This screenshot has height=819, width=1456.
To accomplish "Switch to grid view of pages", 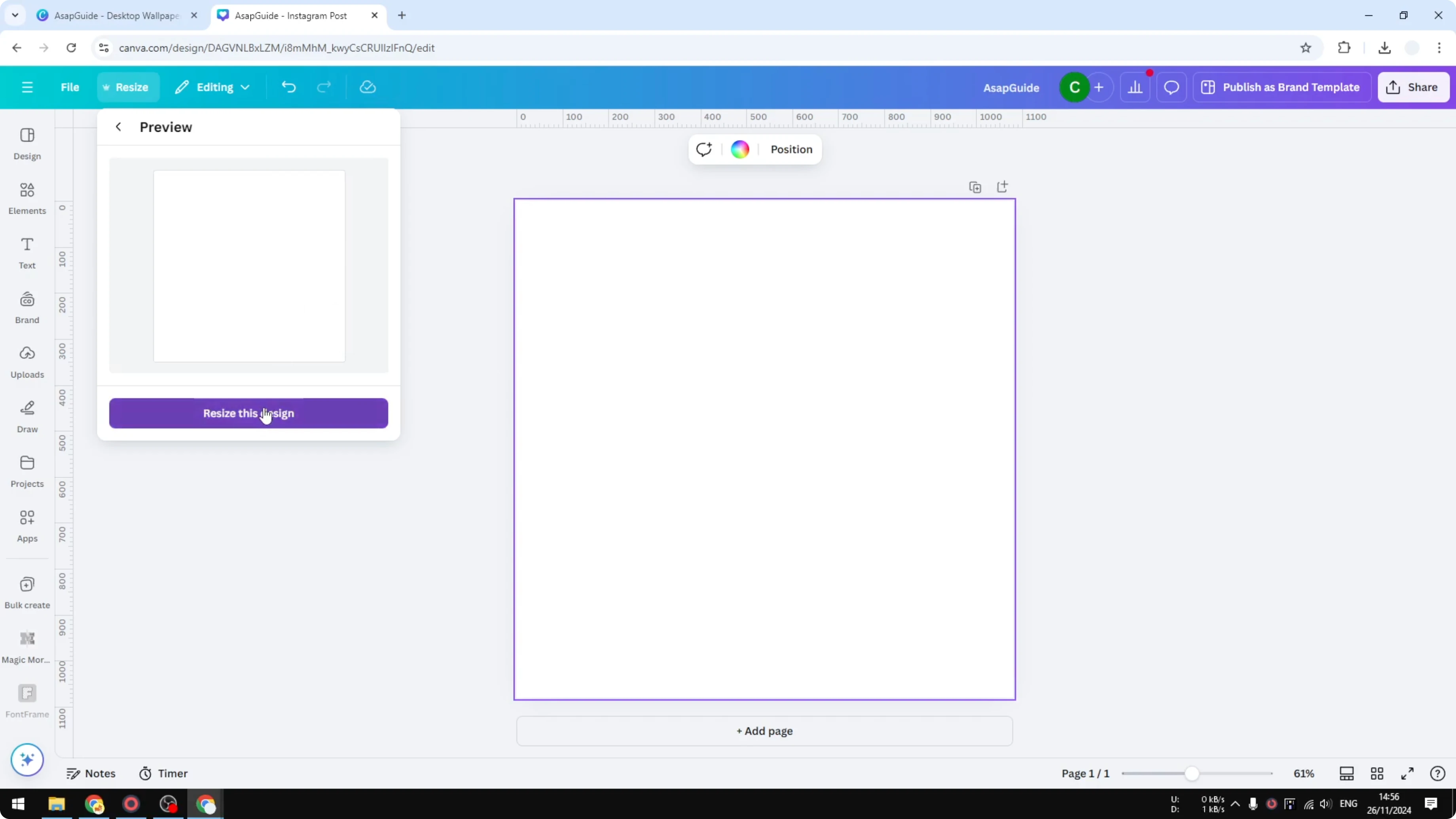I will 1377,773.
